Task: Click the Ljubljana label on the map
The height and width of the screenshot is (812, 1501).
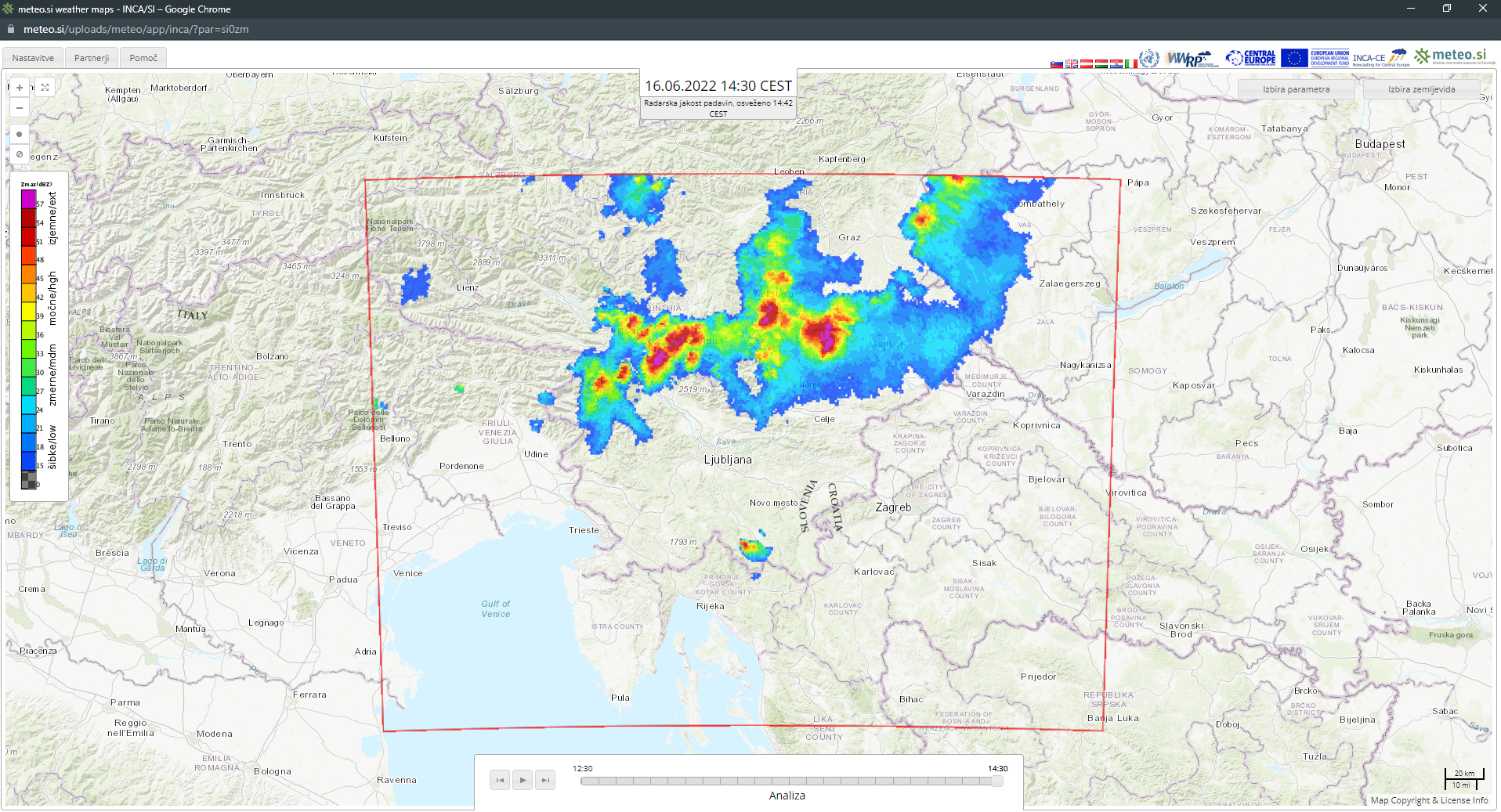Action: 728,460
